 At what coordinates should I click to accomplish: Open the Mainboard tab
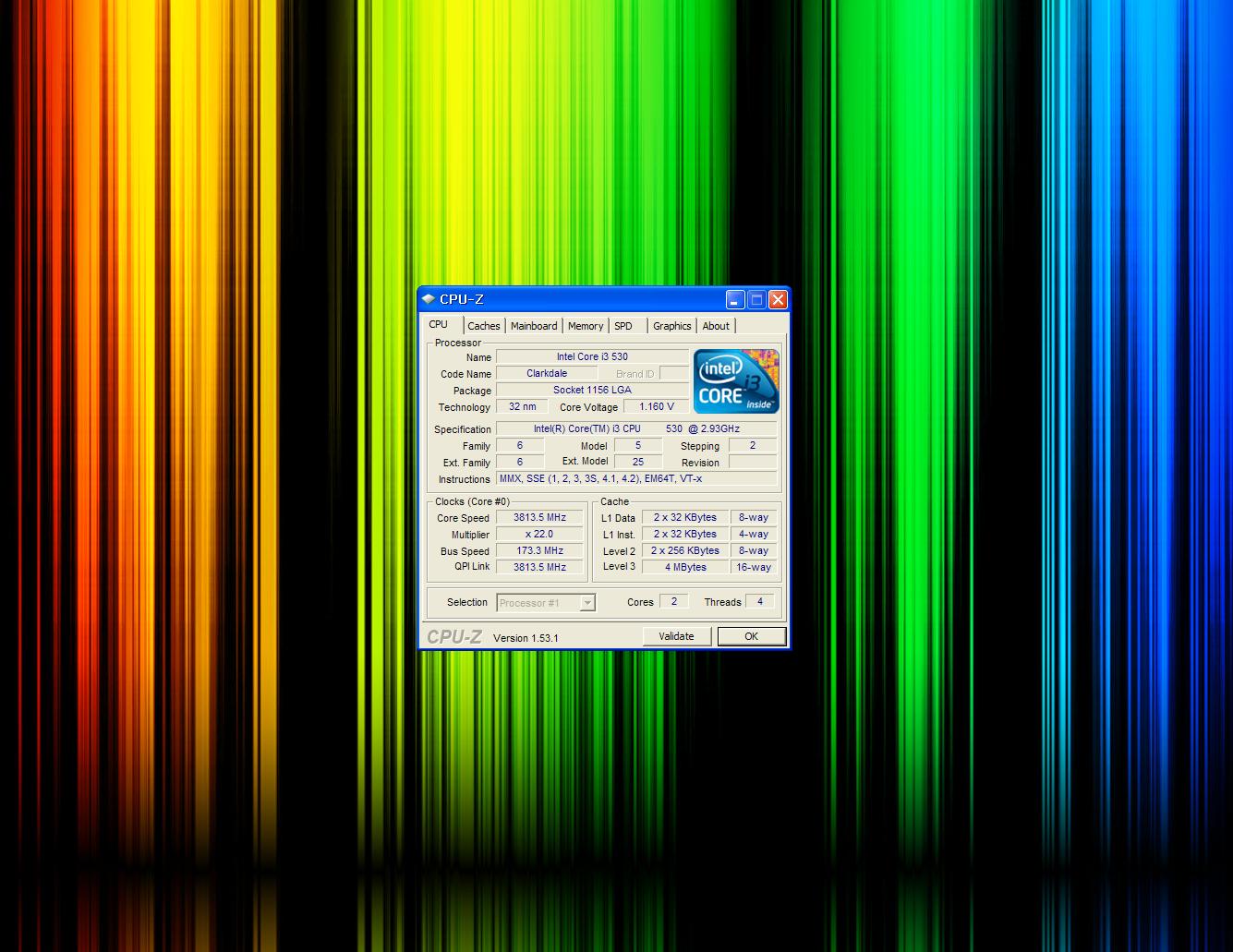534,326
